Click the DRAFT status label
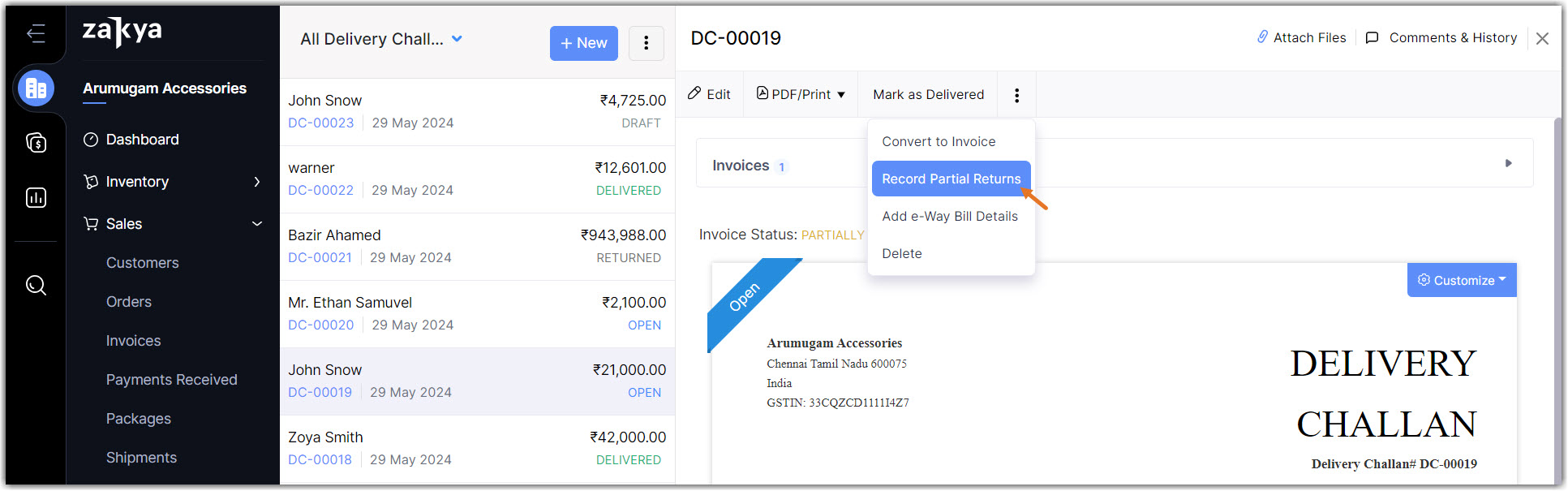The height and width of the screenshot is (491, 1568). coord(642,123)
